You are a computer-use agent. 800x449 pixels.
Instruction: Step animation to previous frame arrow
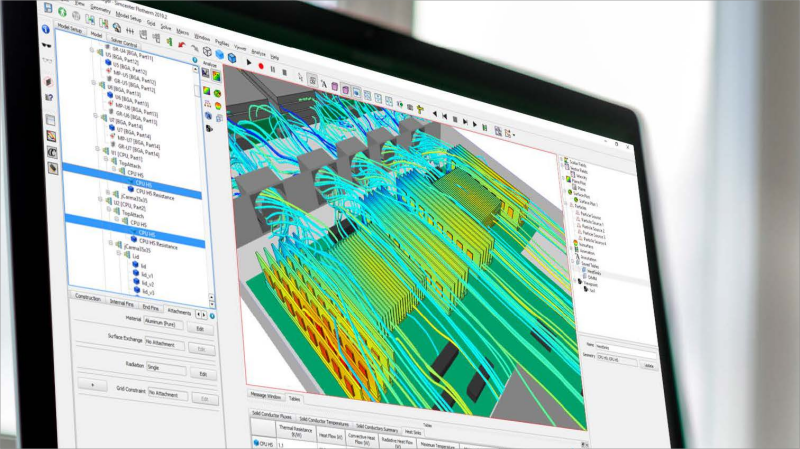[434, 114]
